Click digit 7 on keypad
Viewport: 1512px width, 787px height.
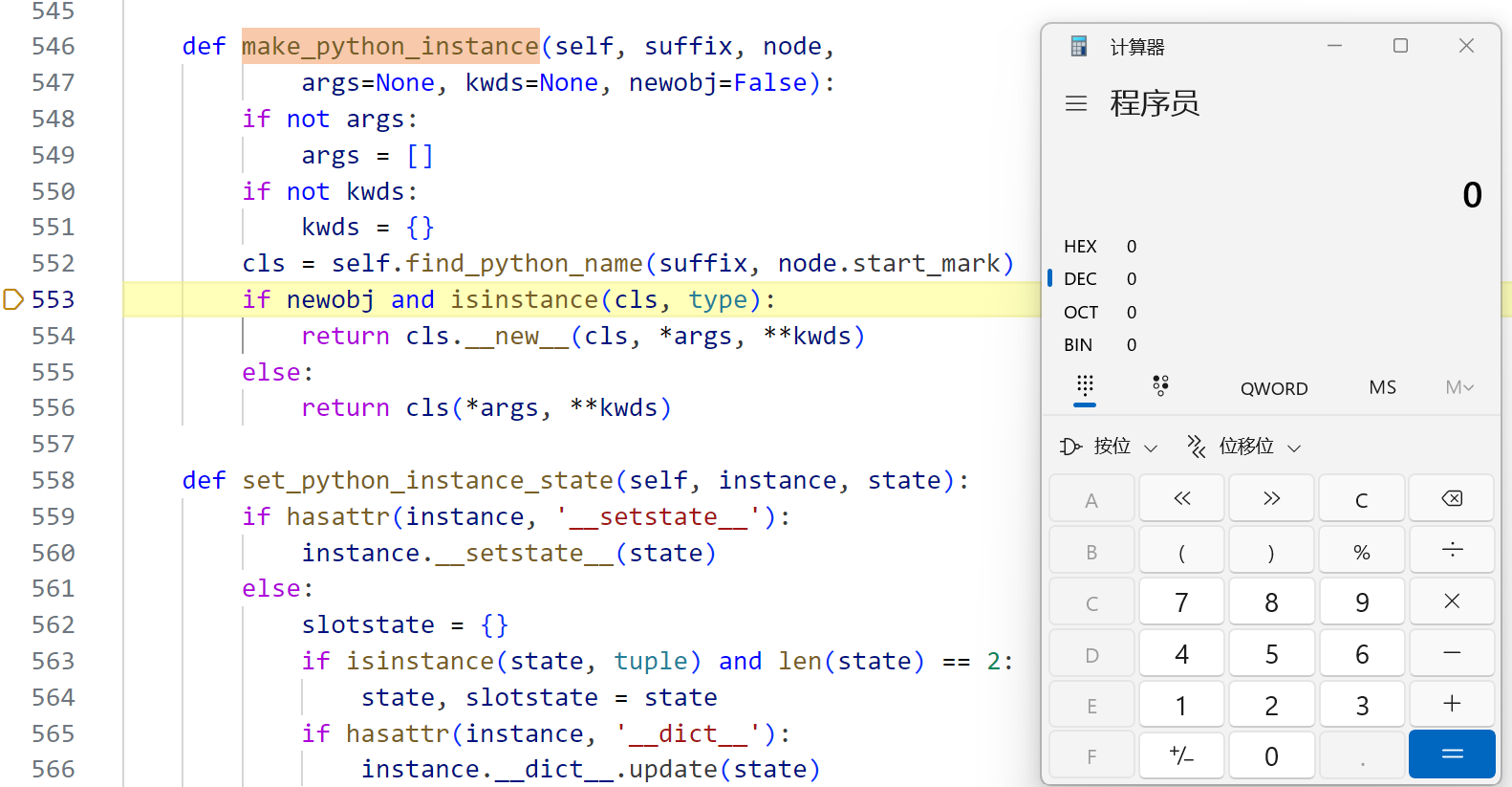tap(1182, 601)
